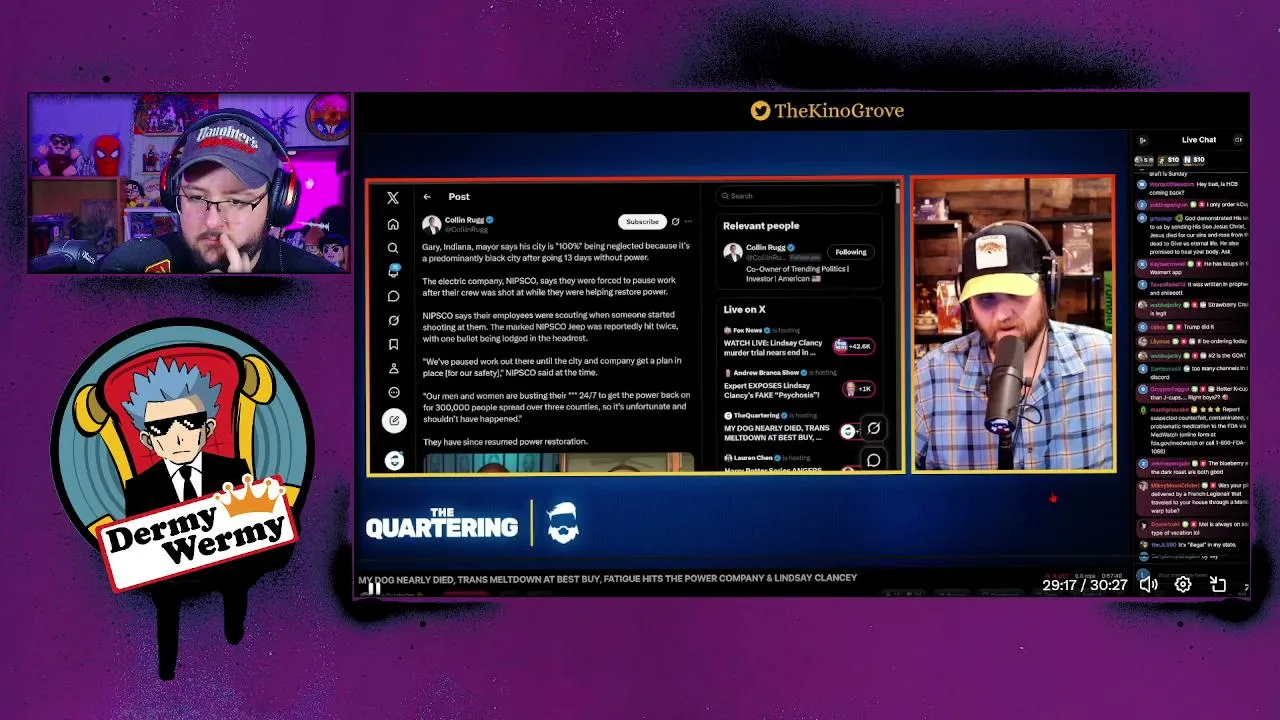Click the +42.6K viewers badge

(853, 346)
